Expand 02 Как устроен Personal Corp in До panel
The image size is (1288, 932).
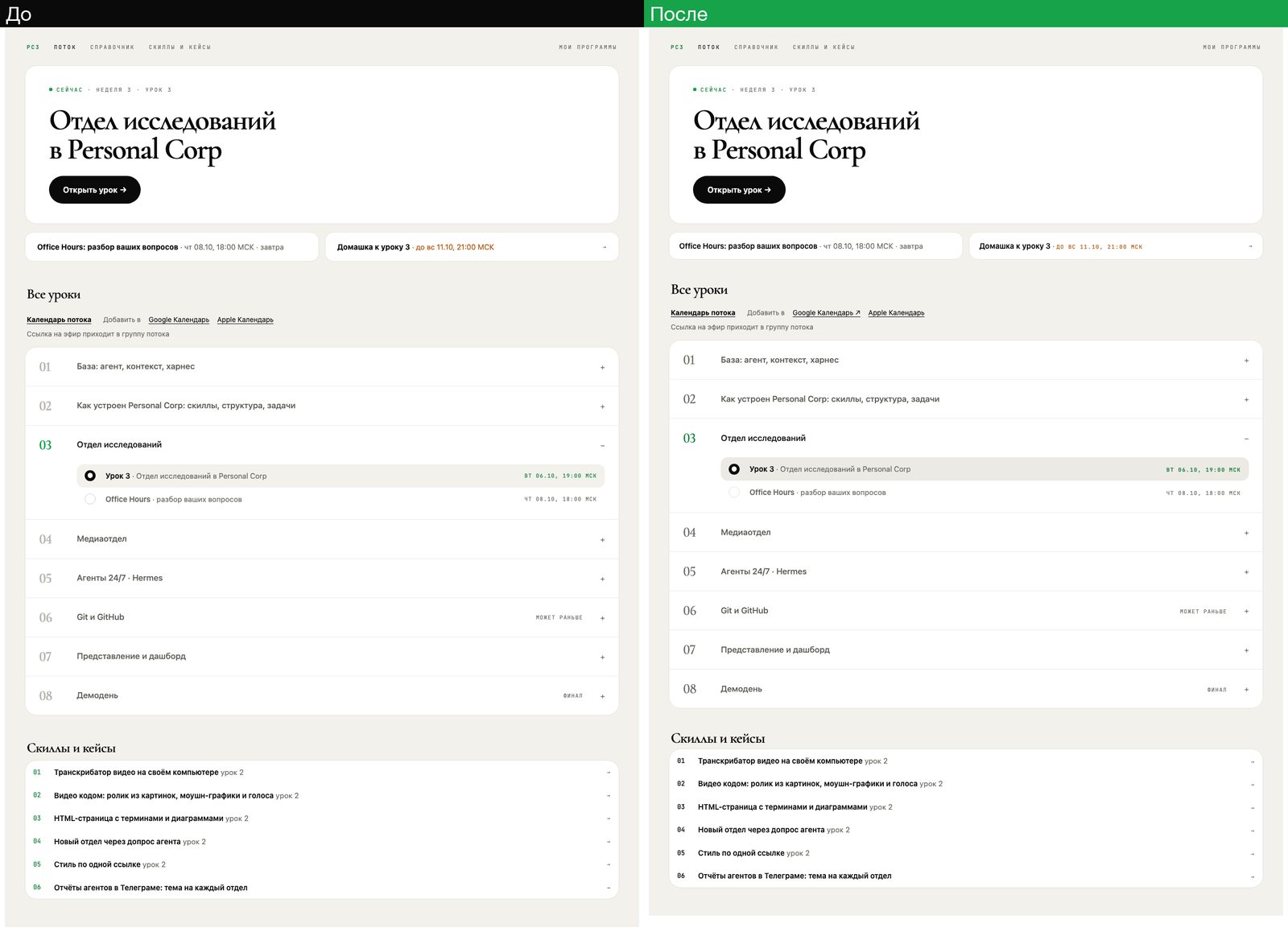(x=602, y=406)
